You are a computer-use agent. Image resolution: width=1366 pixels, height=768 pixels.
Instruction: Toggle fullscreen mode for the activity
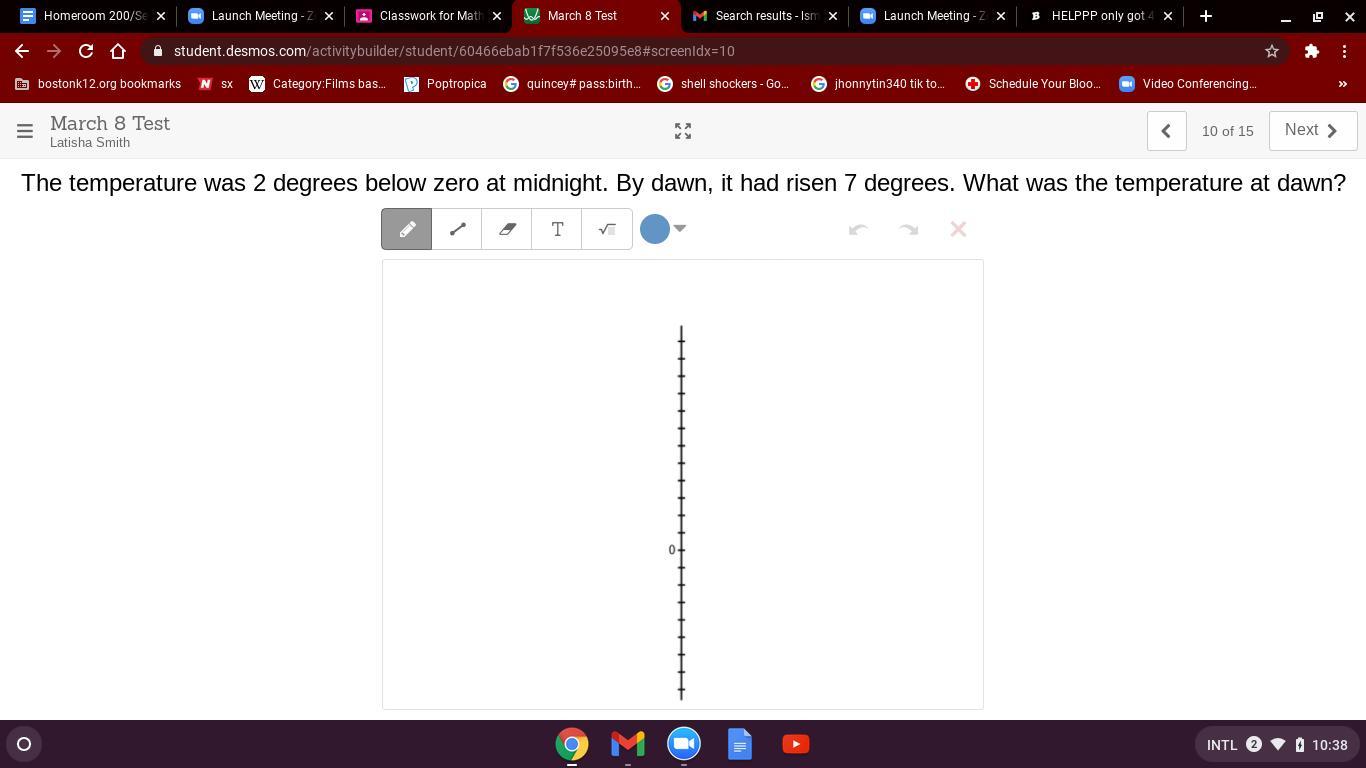point(683,131)
